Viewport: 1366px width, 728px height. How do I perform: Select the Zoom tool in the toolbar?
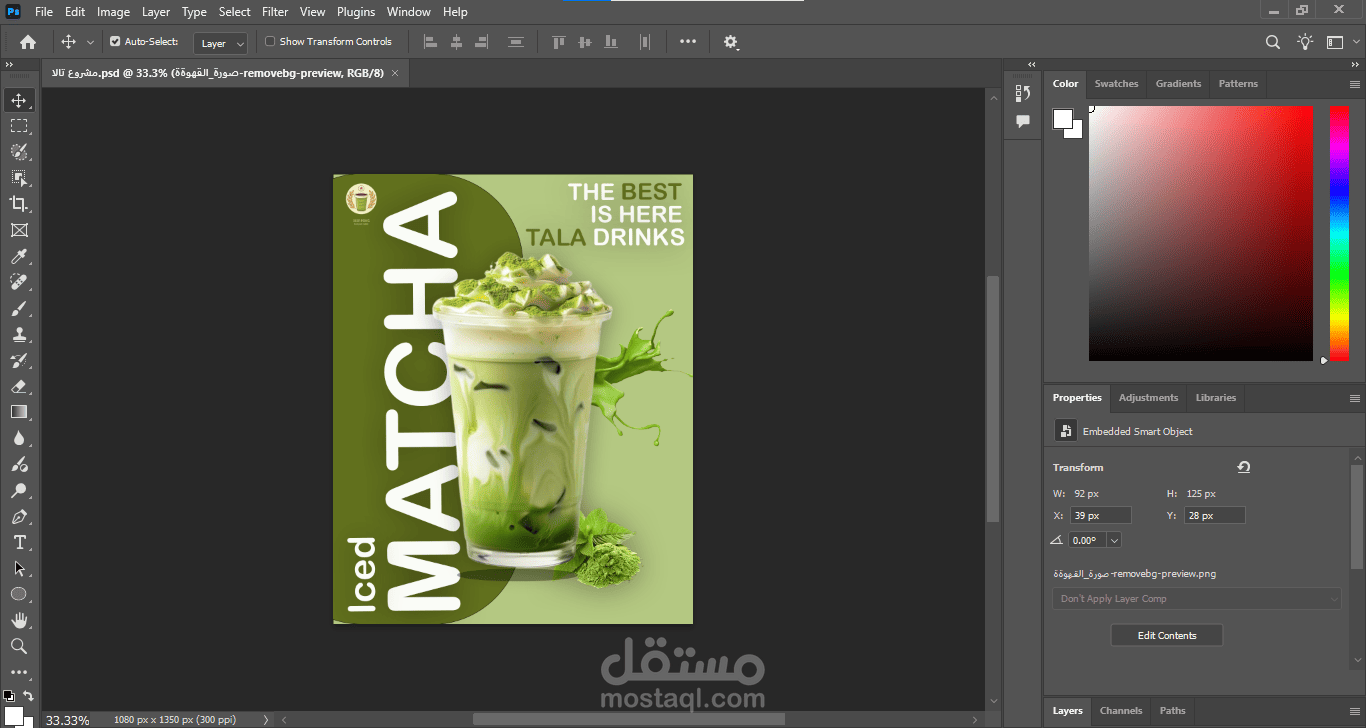tap(18, 646)
